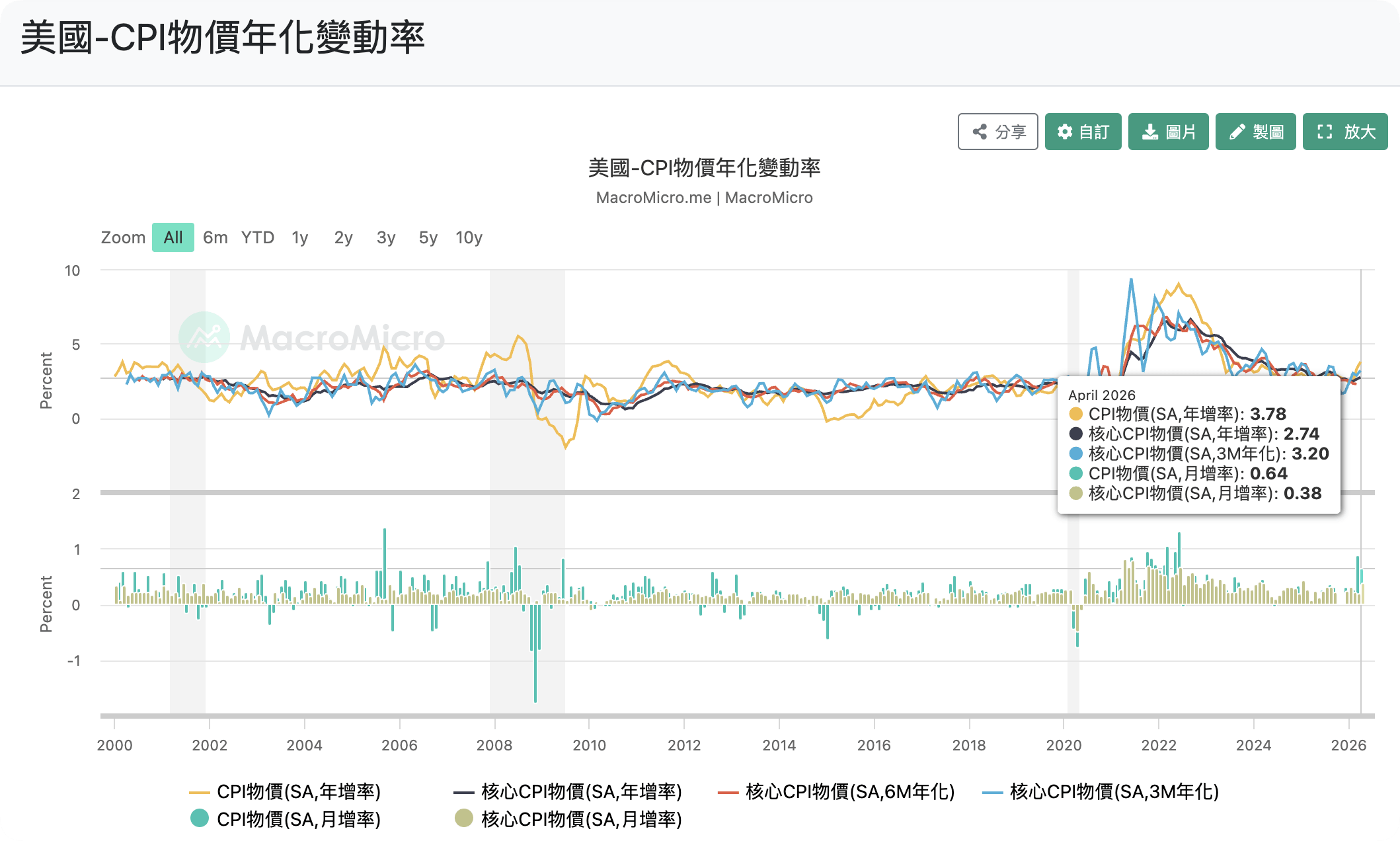Click the tooltip value 0.38
This screenshot has width=1400, height=841.
1302,493
